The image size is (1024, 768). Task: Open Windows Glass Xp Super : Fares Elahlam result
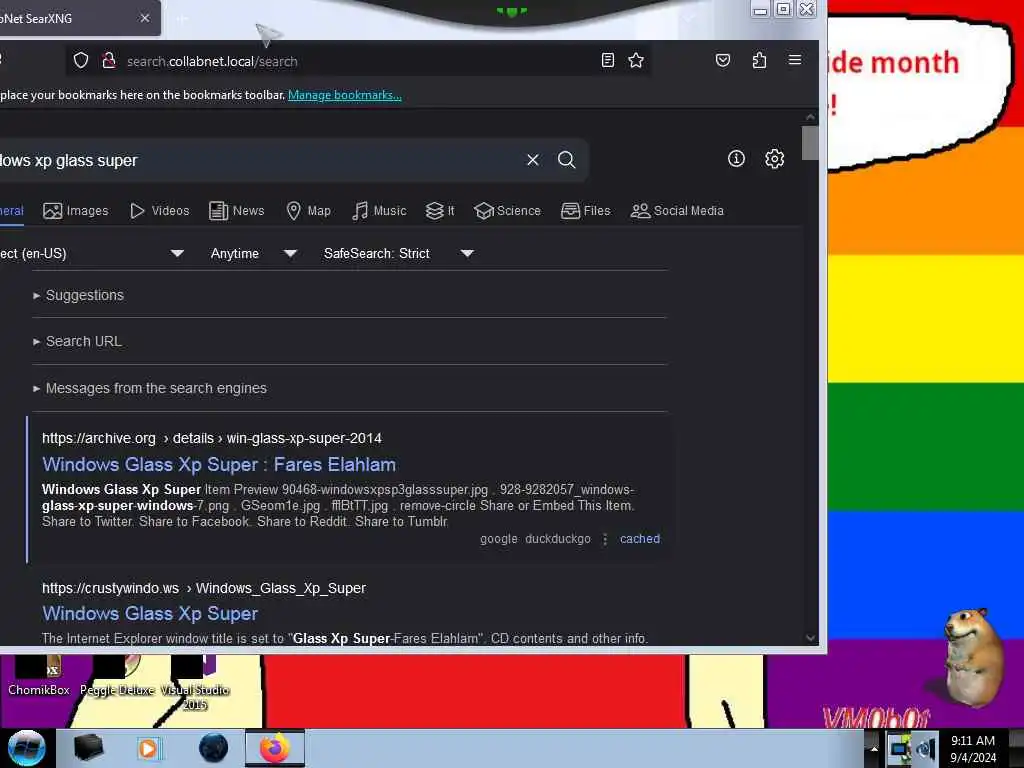pyautogui.click(x=219, y=464)
